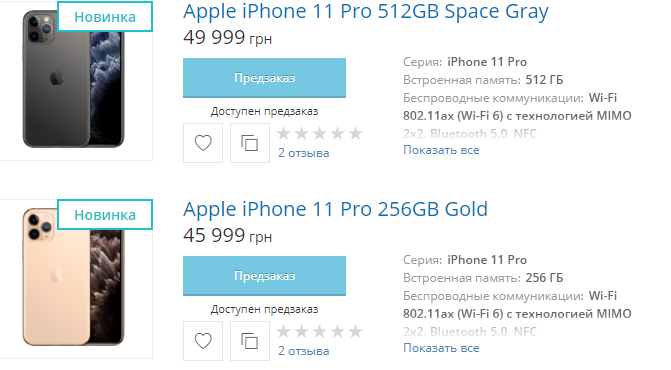Add Gold iPhone to wishlist heart
The image size is (671, 370).
(203, 341)
